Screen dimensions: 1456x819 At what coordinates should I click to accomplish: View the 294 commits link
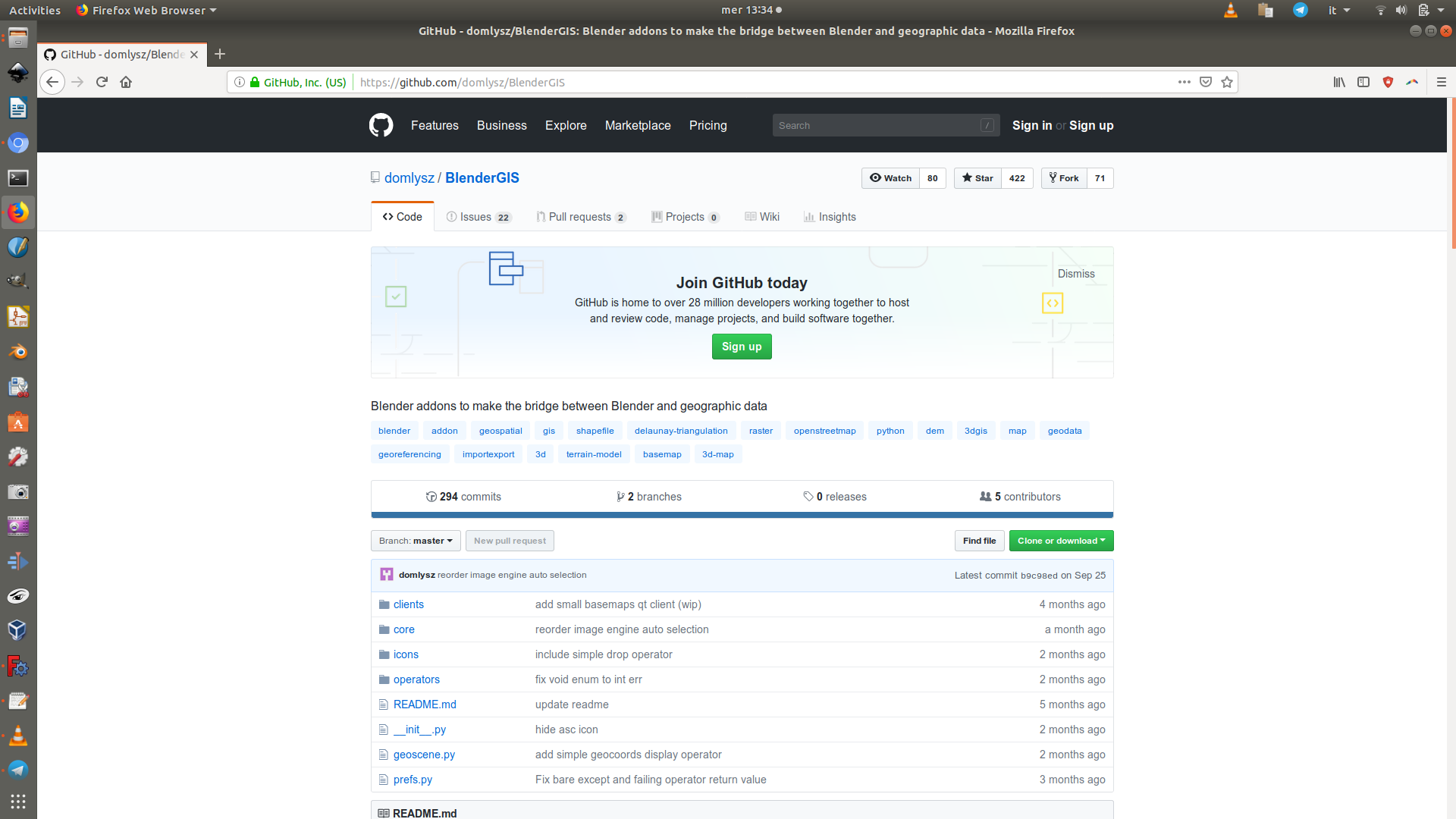click(x=463, y=497)
